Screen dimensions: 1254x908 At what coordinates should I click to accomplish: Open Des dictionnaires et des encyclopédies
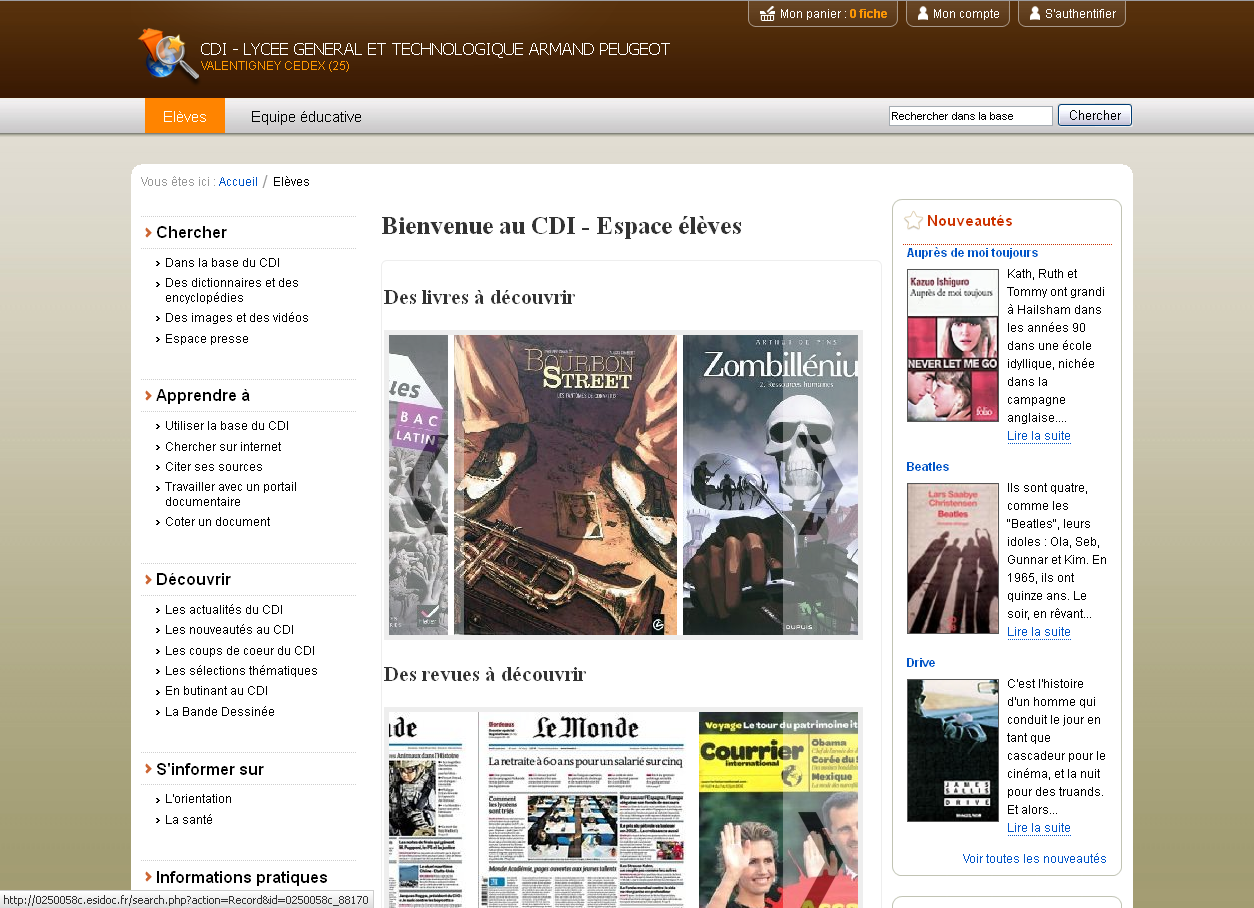[232, 290]
